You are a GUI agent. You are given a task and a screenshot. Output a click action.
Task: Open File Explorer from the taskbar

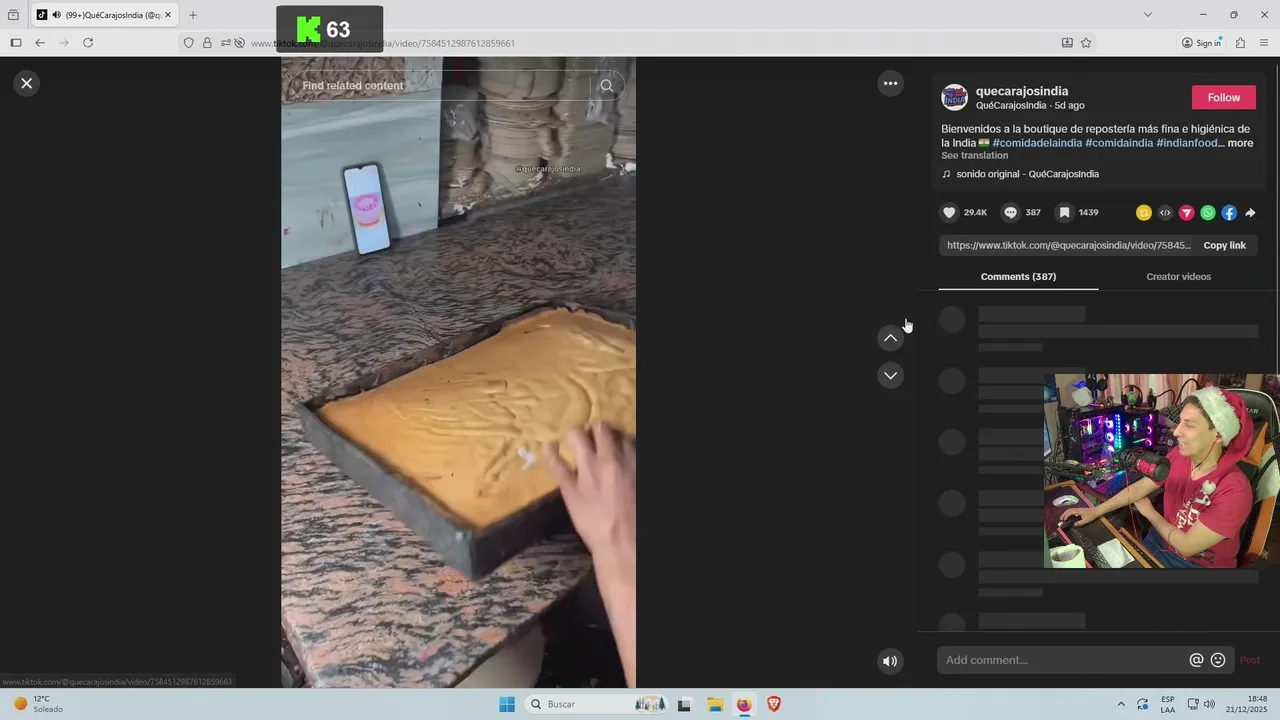coord(715,704)
